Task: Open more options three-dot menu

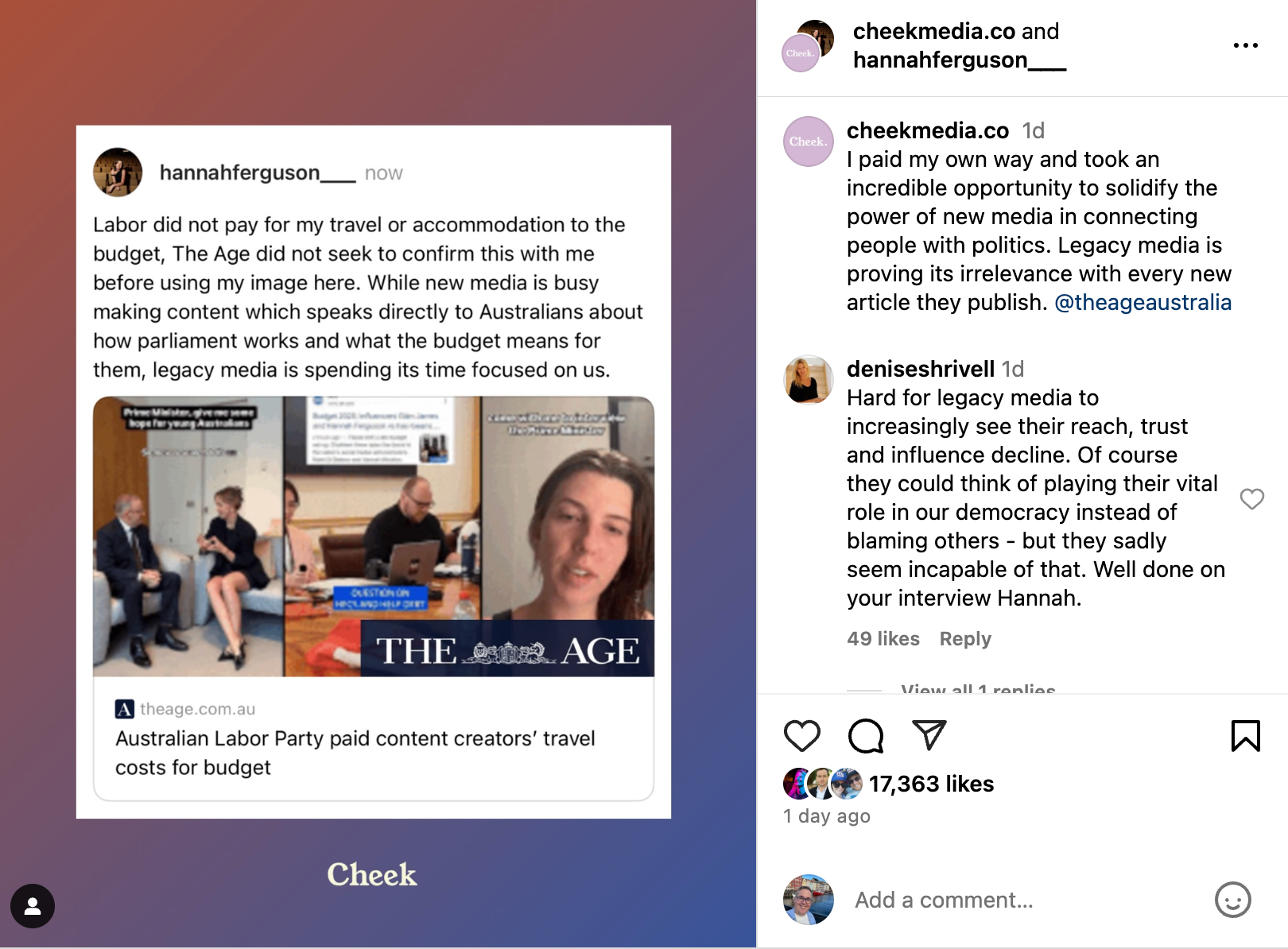Action: pyautogui.click(x=1245, y=45)
